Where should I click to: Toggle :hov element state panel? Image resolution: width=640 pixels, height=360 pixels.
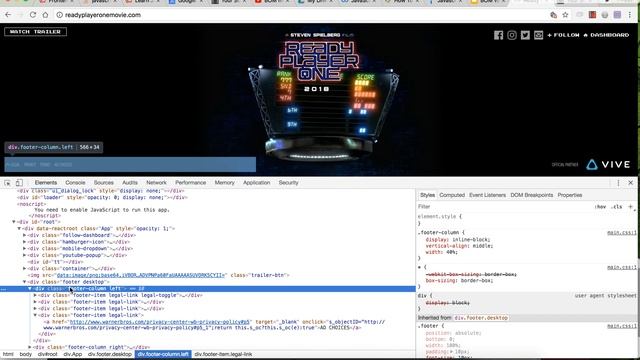click(600, 207)
